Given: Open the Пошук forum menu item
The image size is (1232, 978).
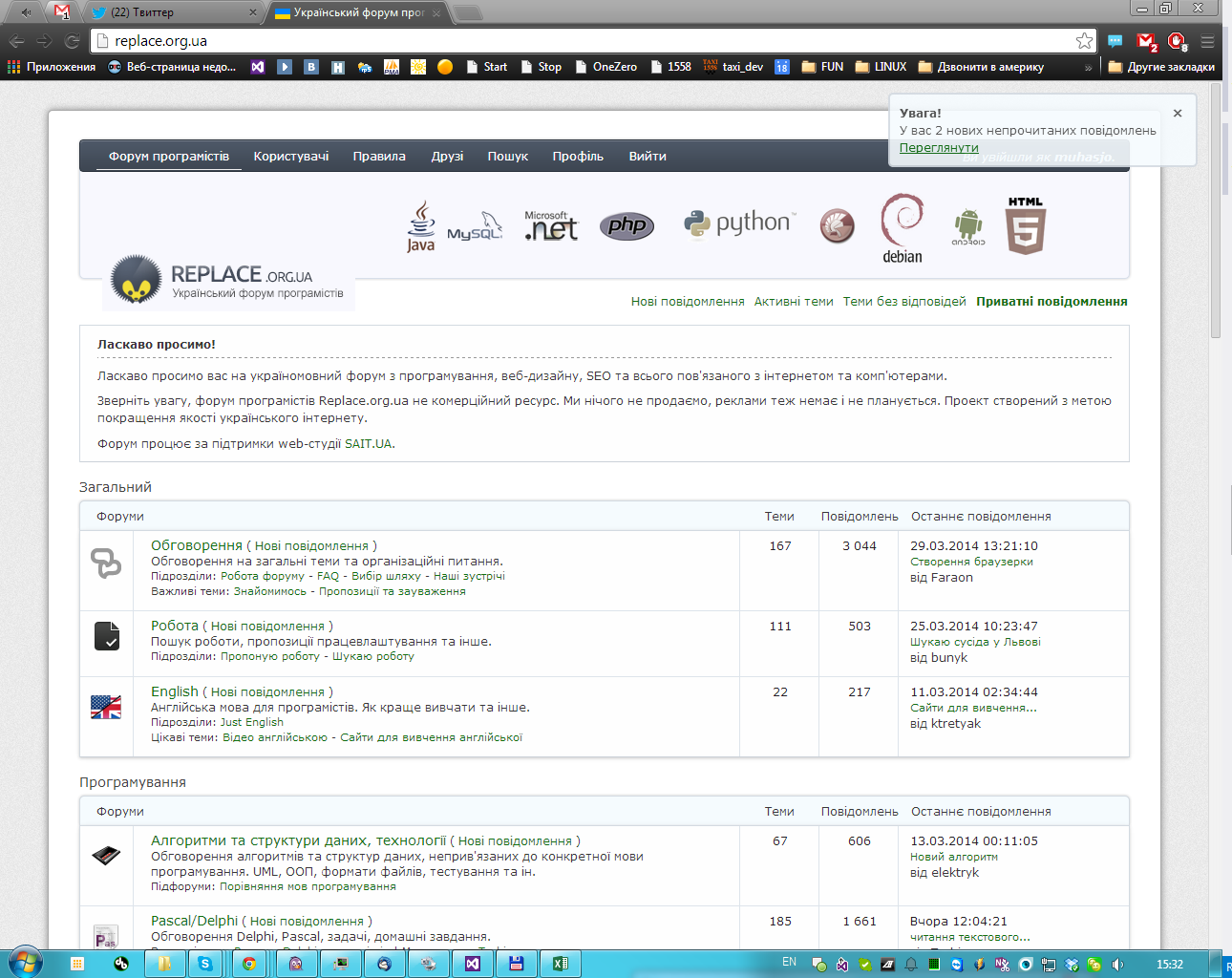Looking at the screenshot, I should 507,157.
